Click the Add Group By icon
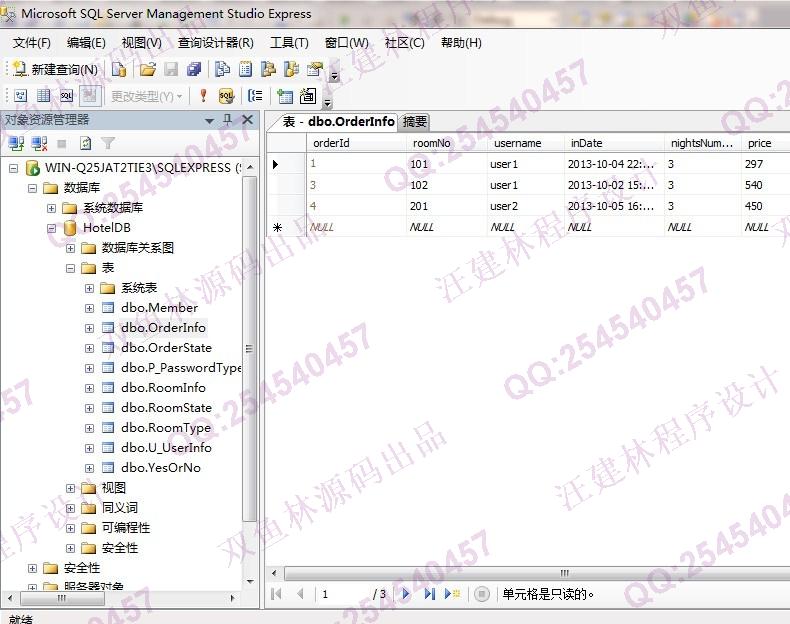790x624 pixels. pyautogui.click(x=255, y=96)
